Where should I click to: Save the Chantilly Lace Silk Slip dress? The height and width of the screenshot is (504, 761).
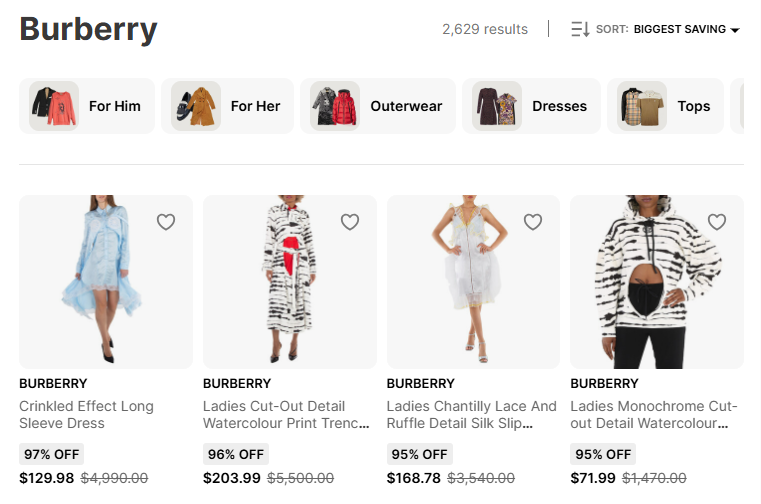click(533, 222)
